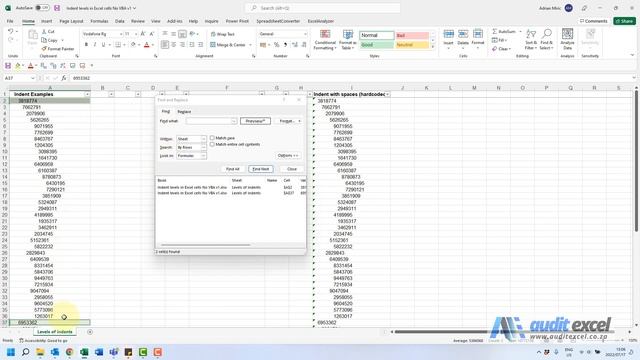The width and height of the screenshot is (640, 360).
Task: Switch to Replace tab in dialog
Action: [x=184, y=111]
